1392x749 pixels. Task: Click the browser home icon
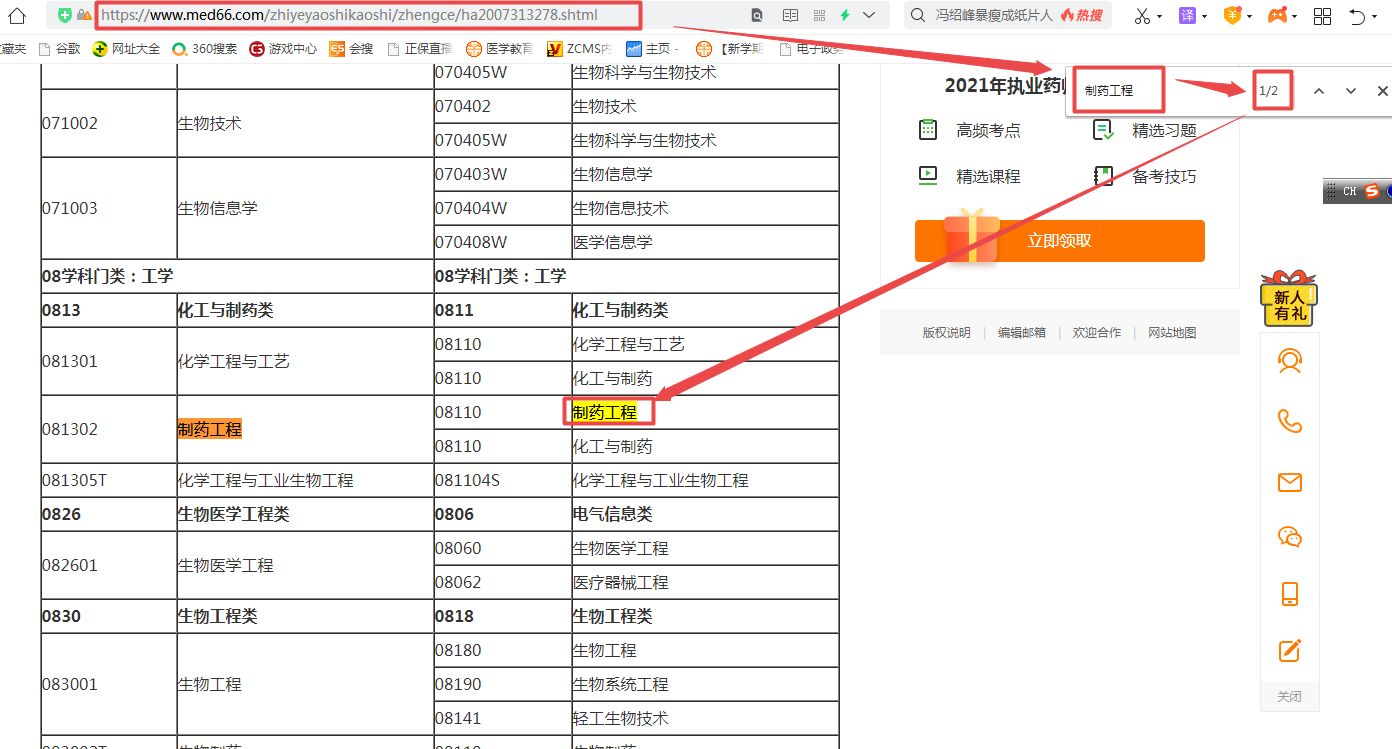click(x=16, y=15)
